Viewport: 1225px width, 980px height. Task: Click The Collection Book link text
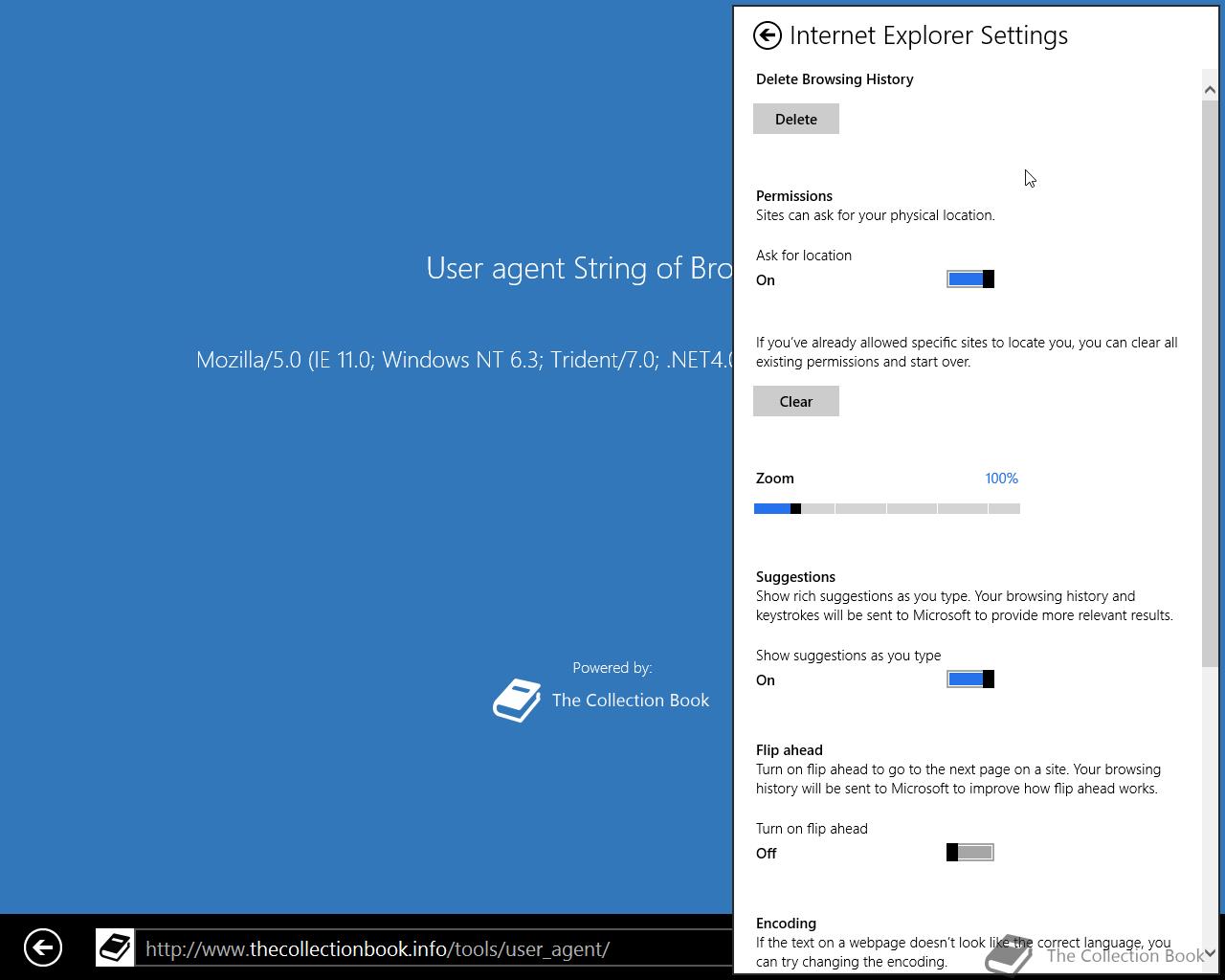[631, 701]
